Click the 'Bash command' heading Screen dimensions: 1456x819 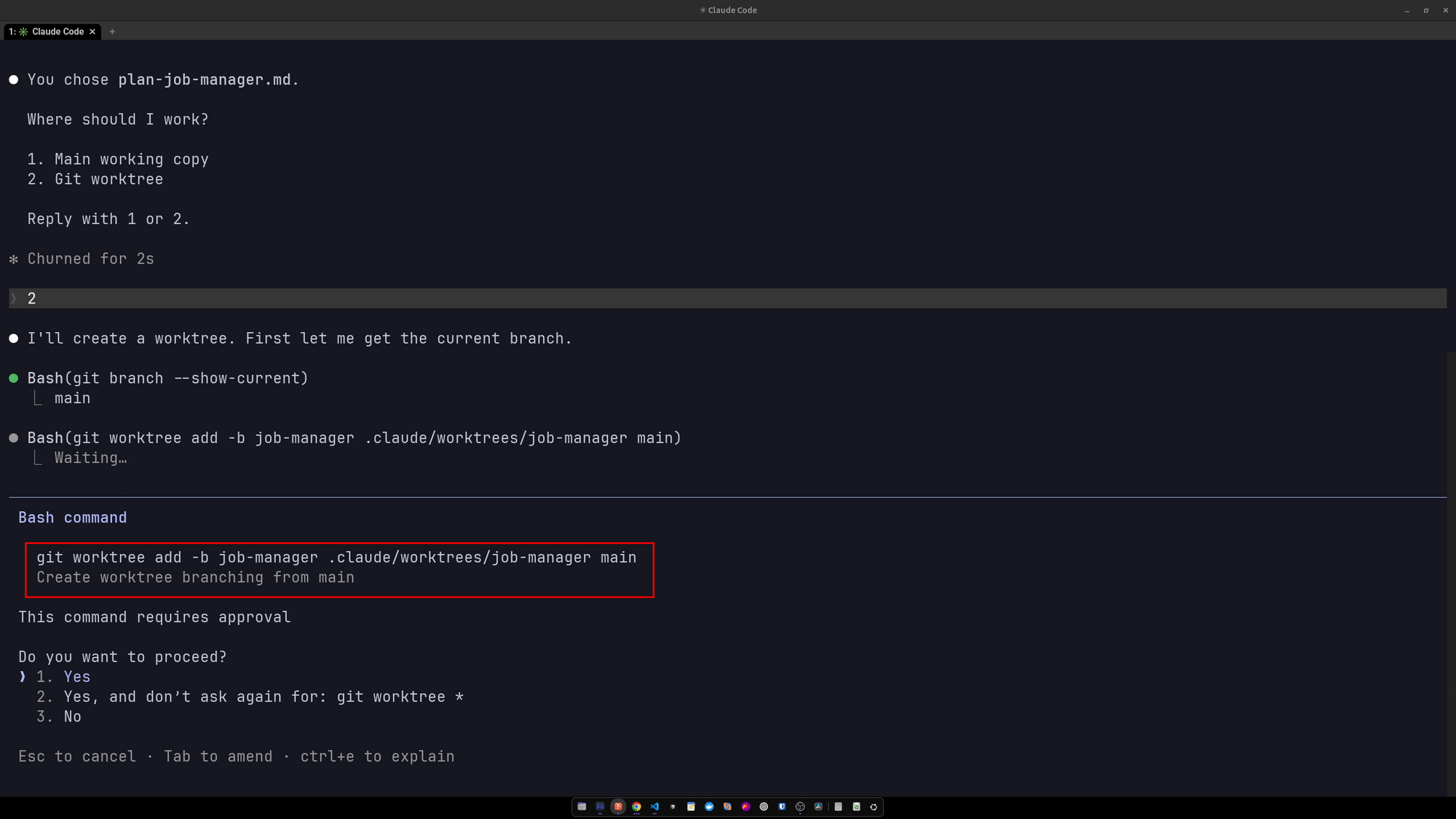coord(73,518)
